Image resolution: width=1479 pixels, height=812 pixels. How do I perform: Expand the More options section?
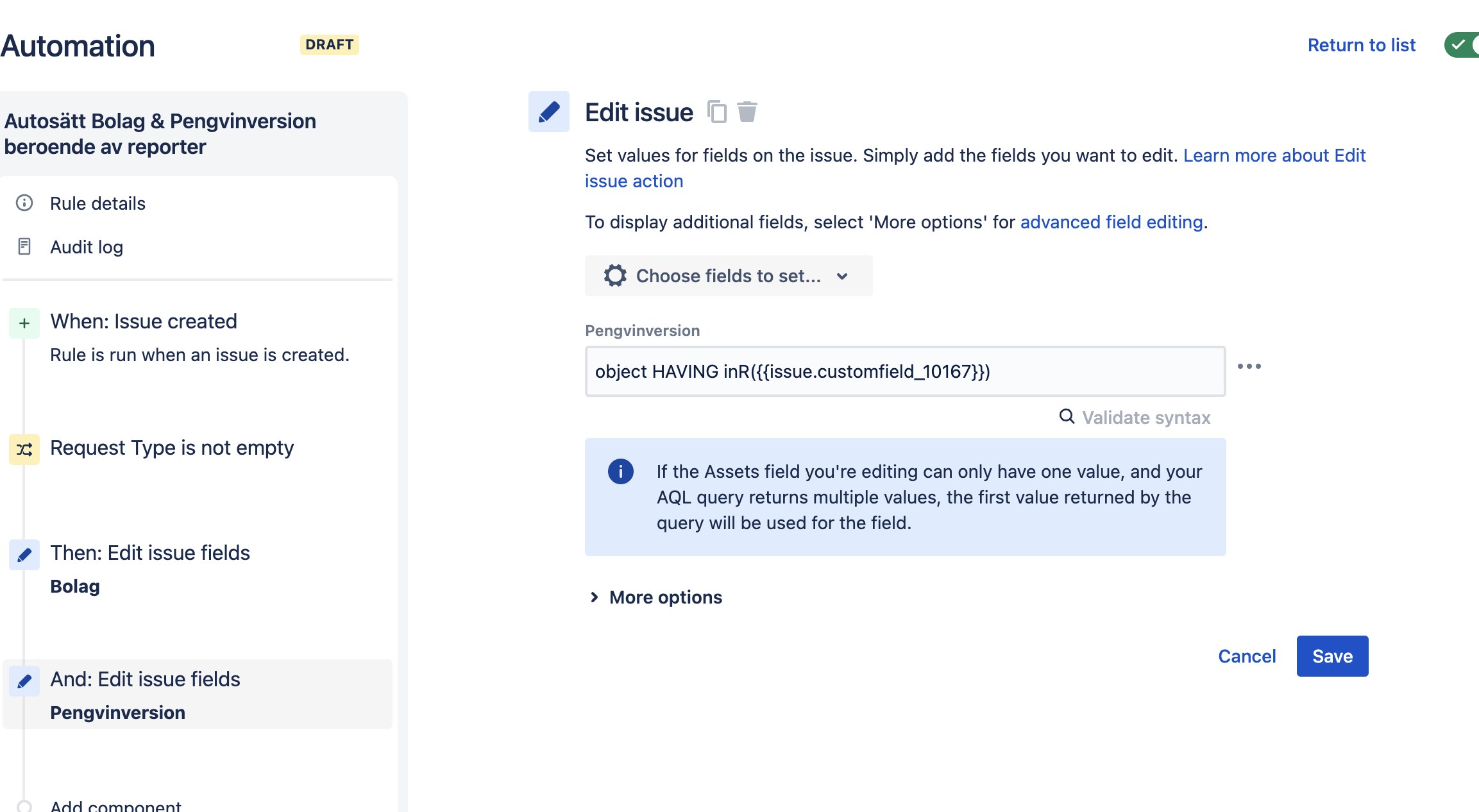(656, 597)
